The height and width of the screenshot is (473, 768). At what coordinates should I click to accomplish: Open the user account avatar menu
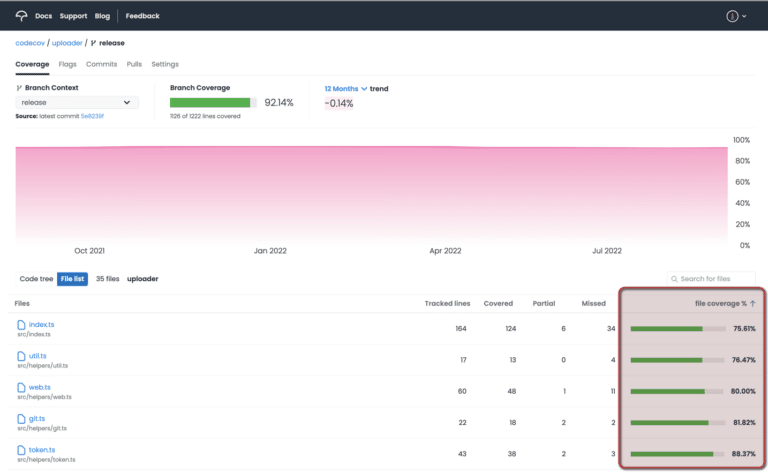point(732,16)
